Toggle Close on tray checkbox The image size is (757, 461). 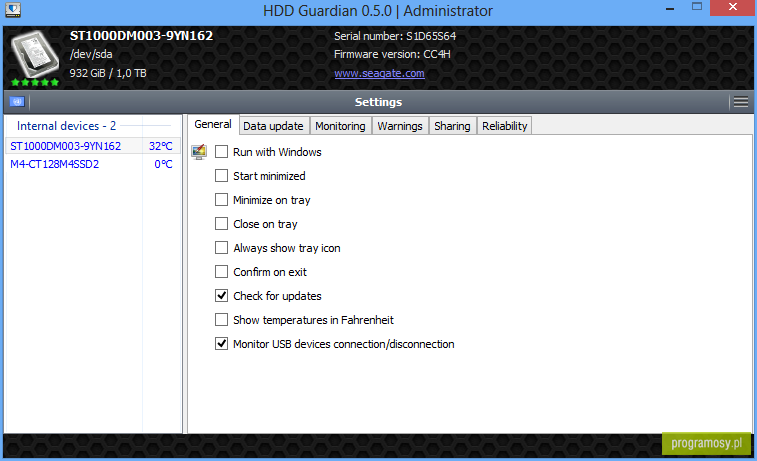(x=221, y=224)
